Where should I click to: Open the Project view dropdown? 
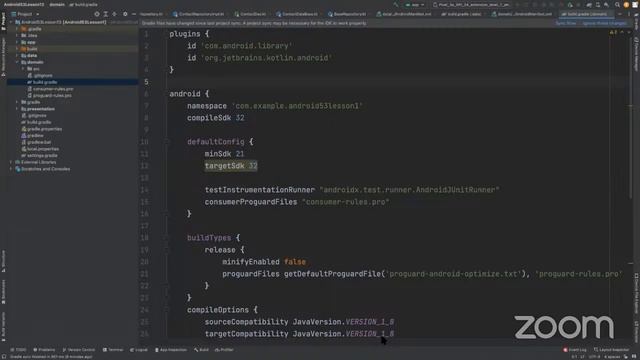(25, 14)
